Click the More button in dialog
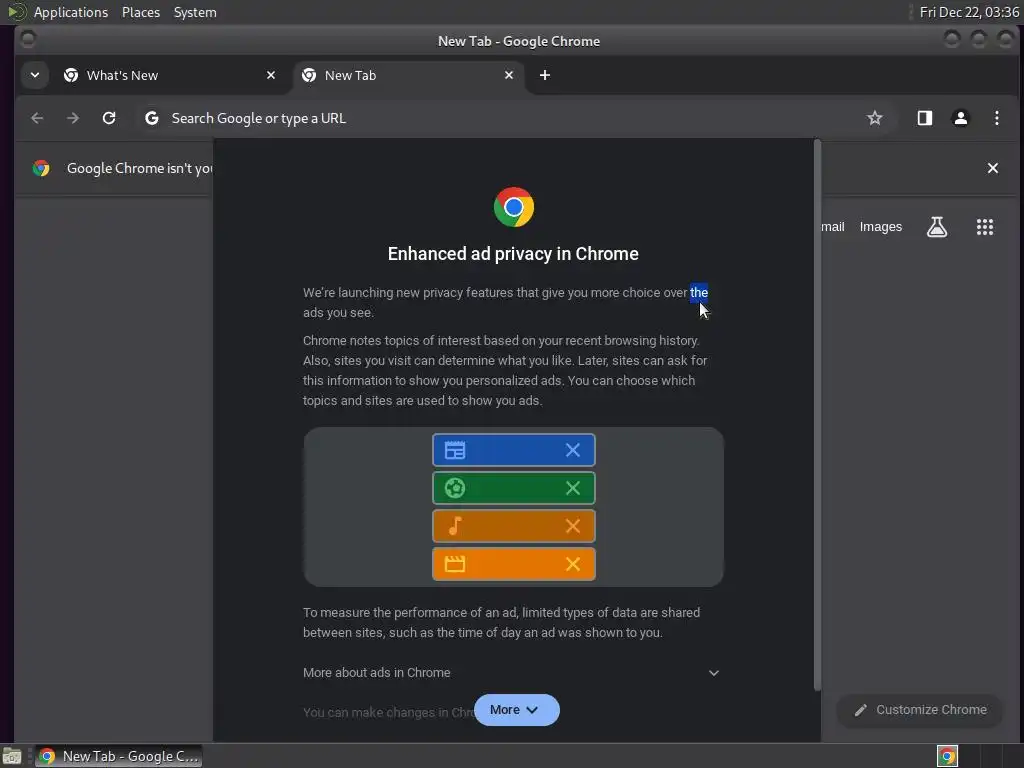1024x768 pixels. 517,710
